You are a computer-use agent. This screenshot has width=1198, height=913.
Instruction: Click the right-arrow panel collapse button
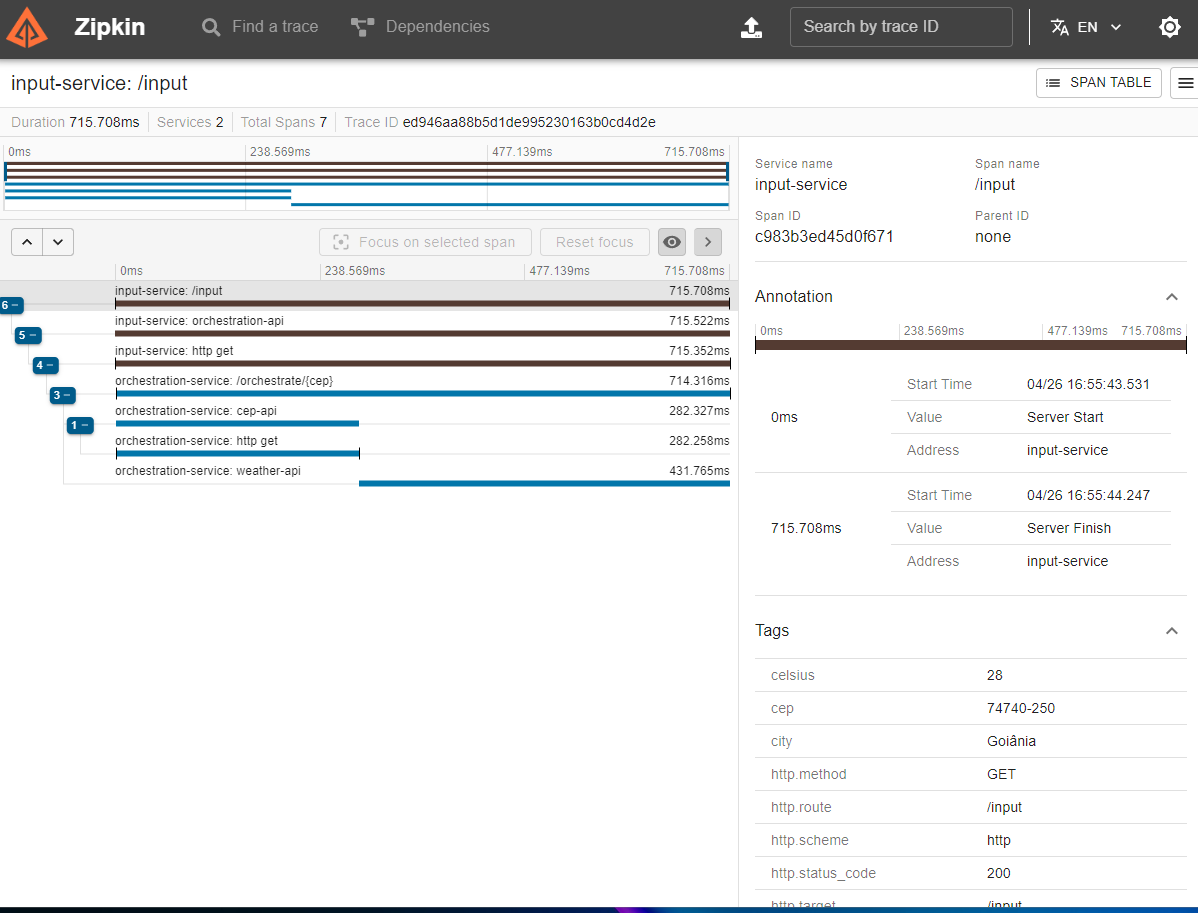point(707,242)
